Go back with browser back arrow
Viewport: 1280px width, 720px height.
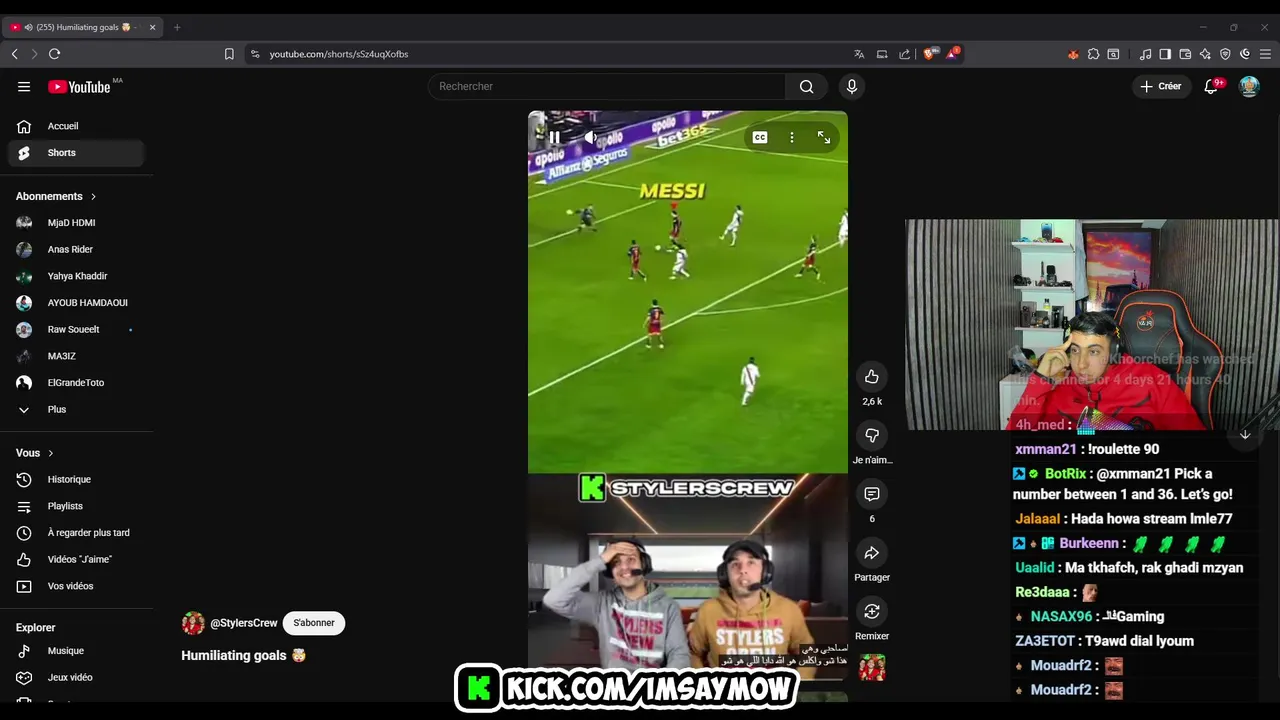coord(14,54)
